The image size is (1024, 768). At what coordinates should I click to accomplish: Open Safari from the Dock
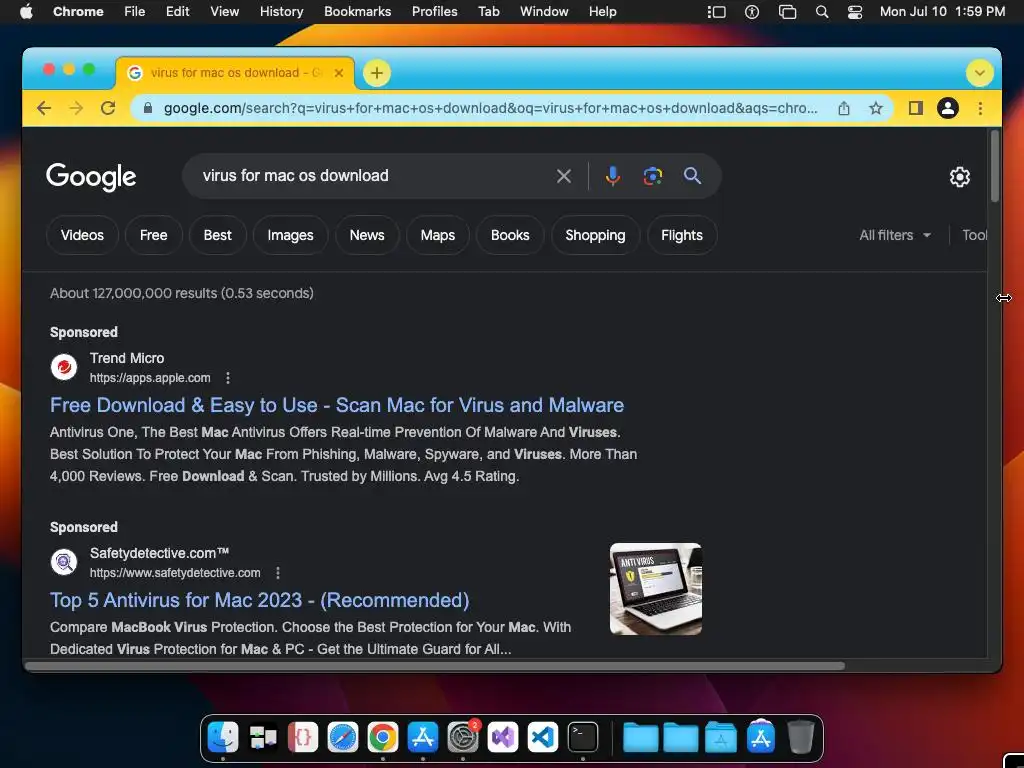pyautogui.click(x=343, y=737)
